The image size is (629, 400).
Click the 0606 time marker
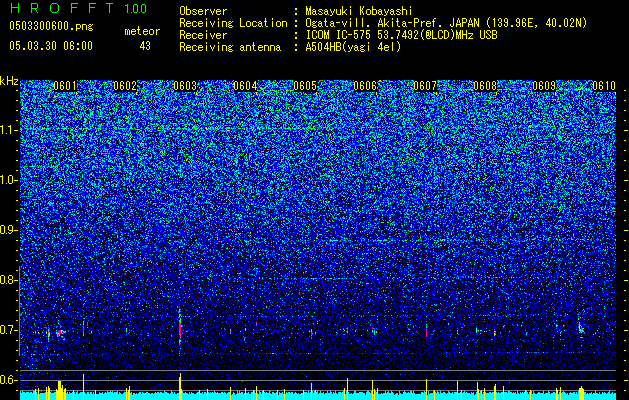(x=365, y=86)
